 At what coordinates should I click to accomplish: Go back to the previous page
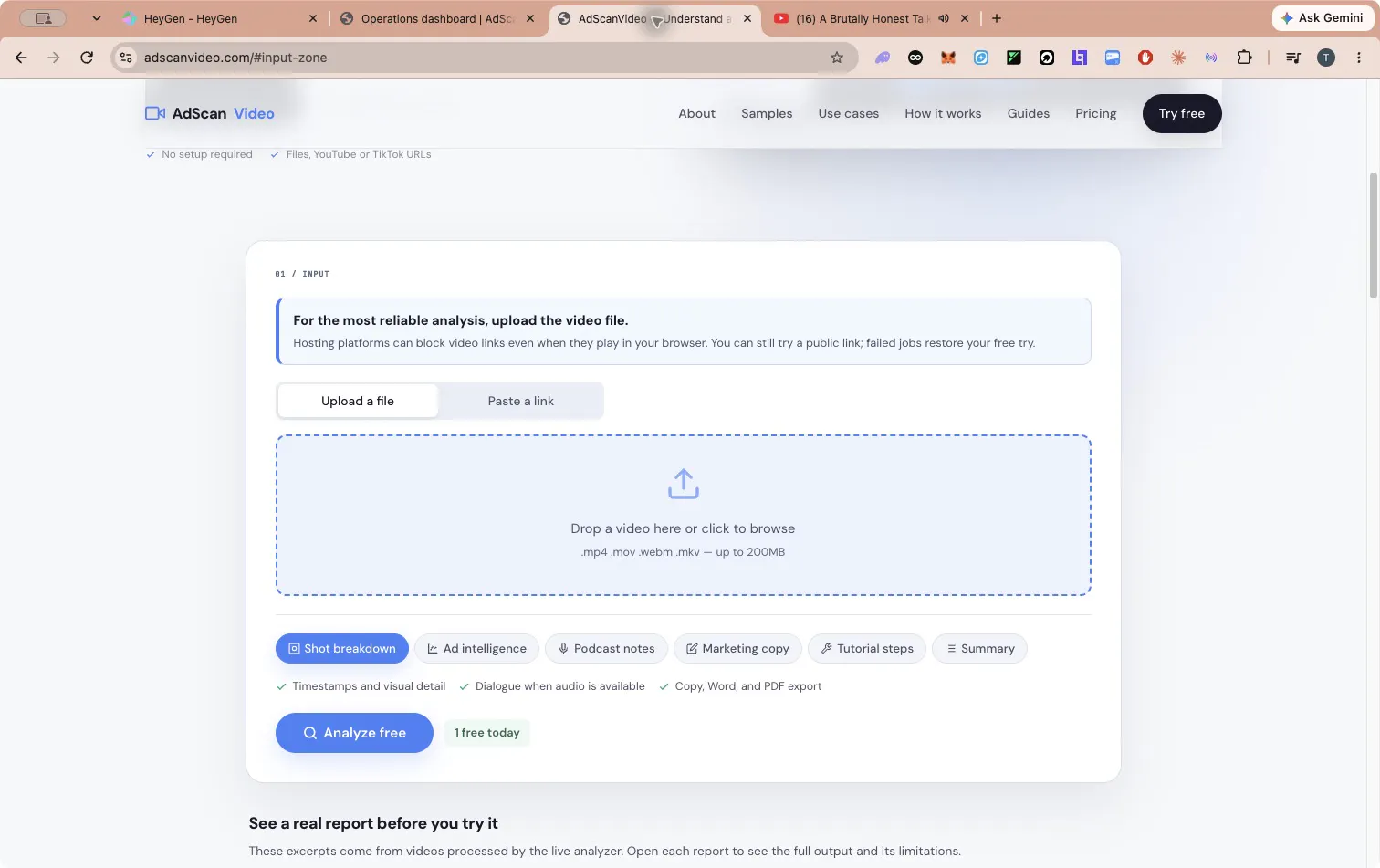point(21,58)
